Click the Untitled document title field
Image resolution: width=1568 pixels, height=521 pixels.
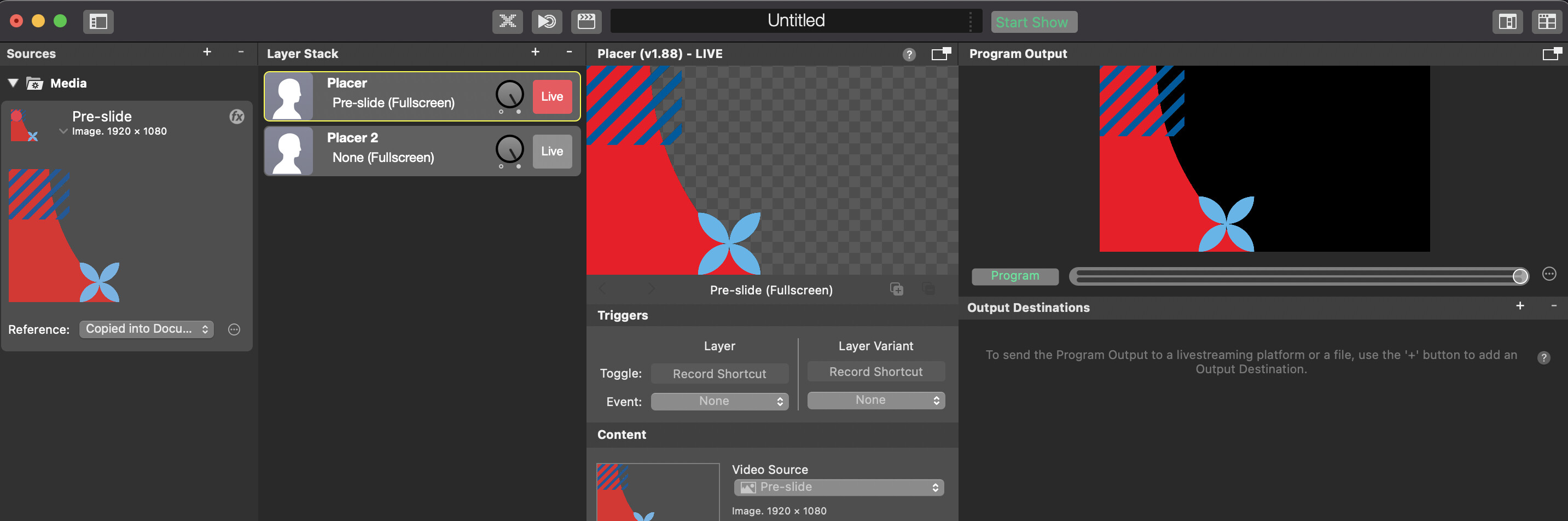pos(795,21)
